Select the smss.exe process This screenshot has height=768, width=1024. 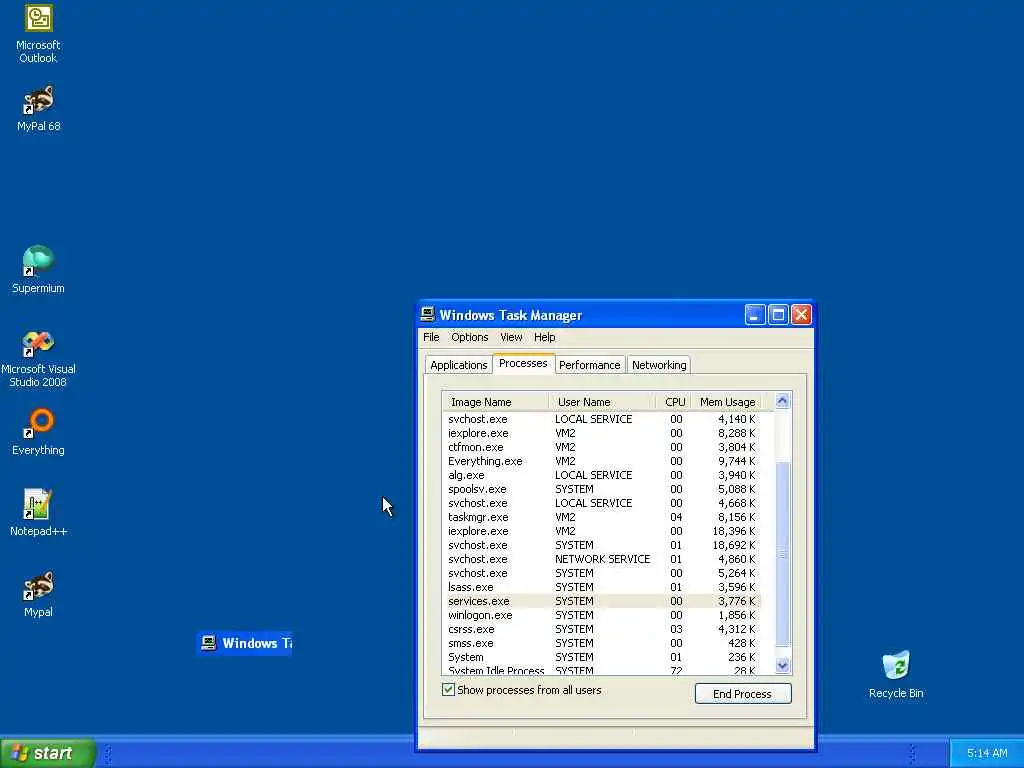pyautogui.click(x=601, y=643)
